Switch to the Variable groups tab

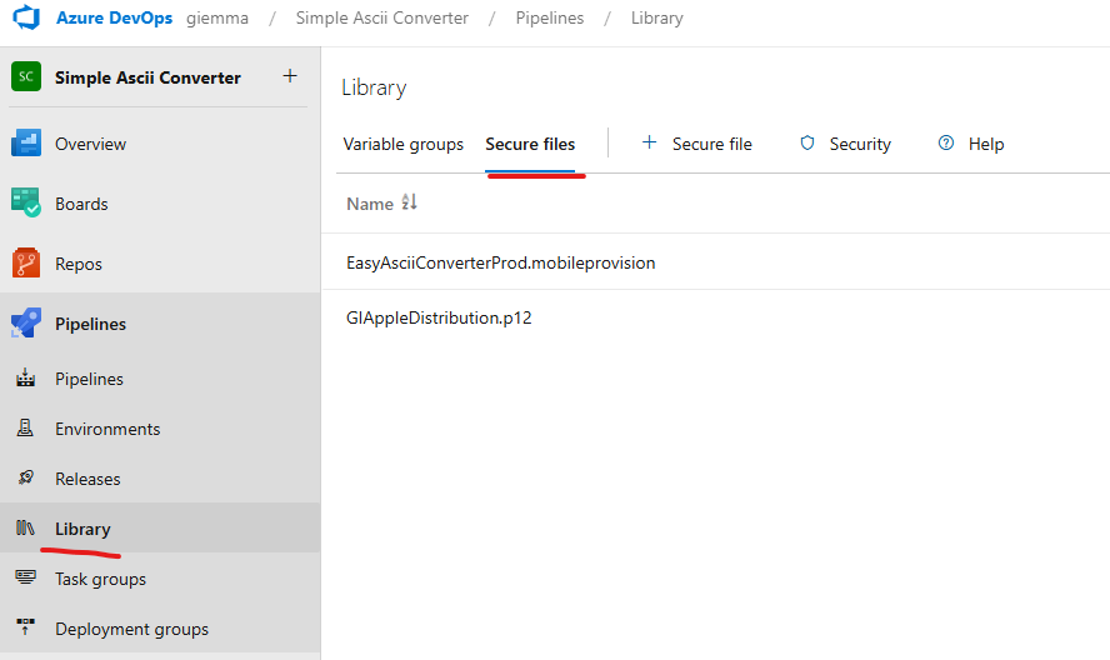click(403, 144)
